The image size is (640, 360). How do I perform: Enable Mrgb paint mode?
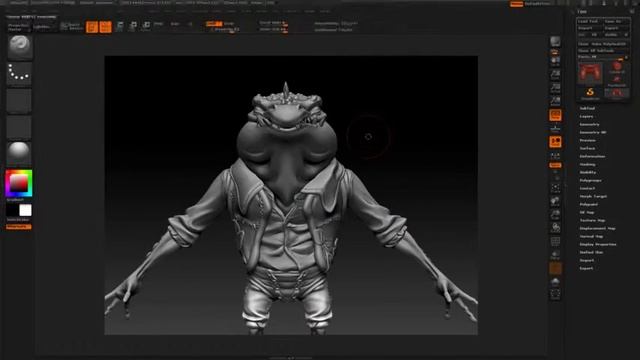click(158, 24)
